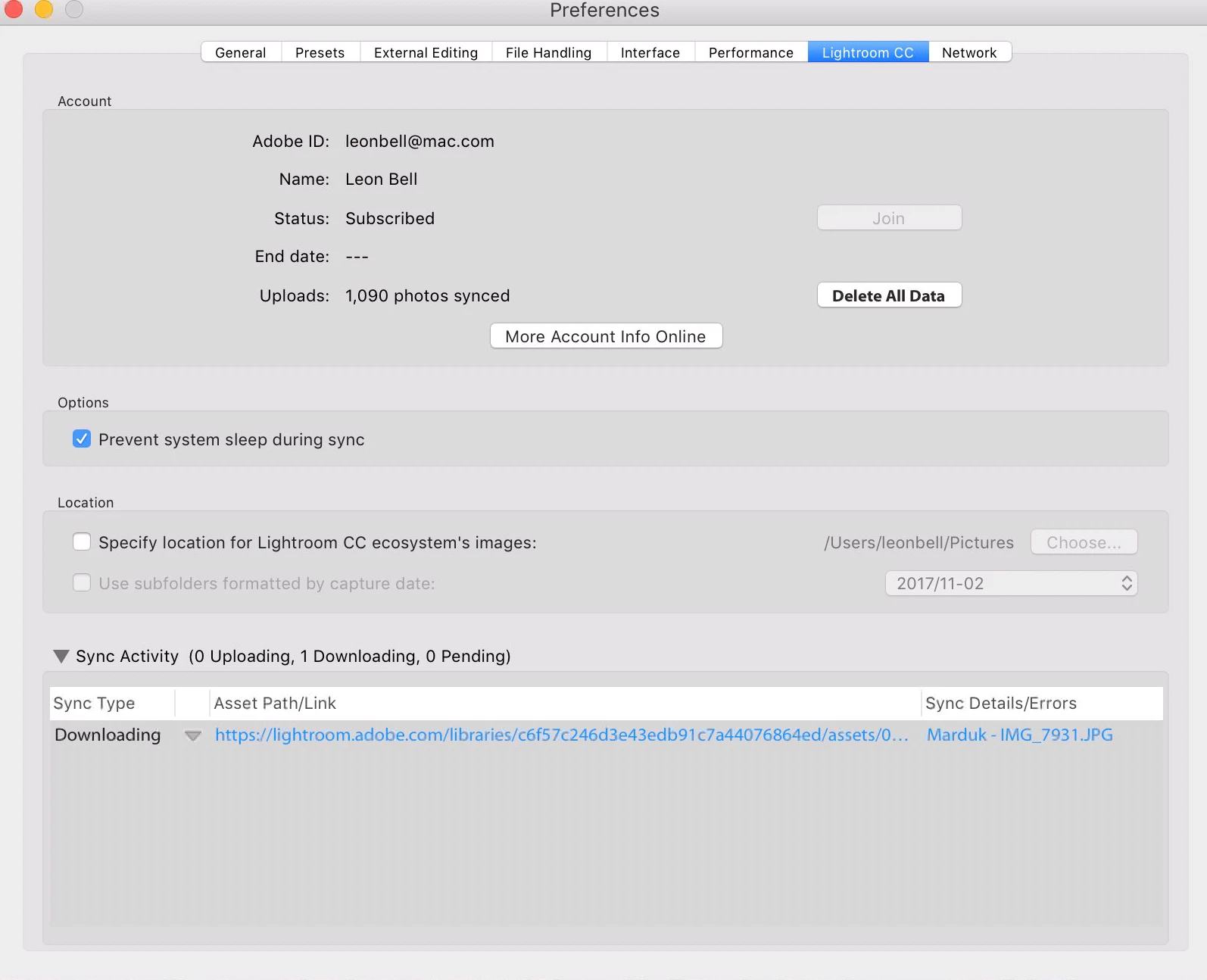Open the File Handling tab

[x=549, y=52]
